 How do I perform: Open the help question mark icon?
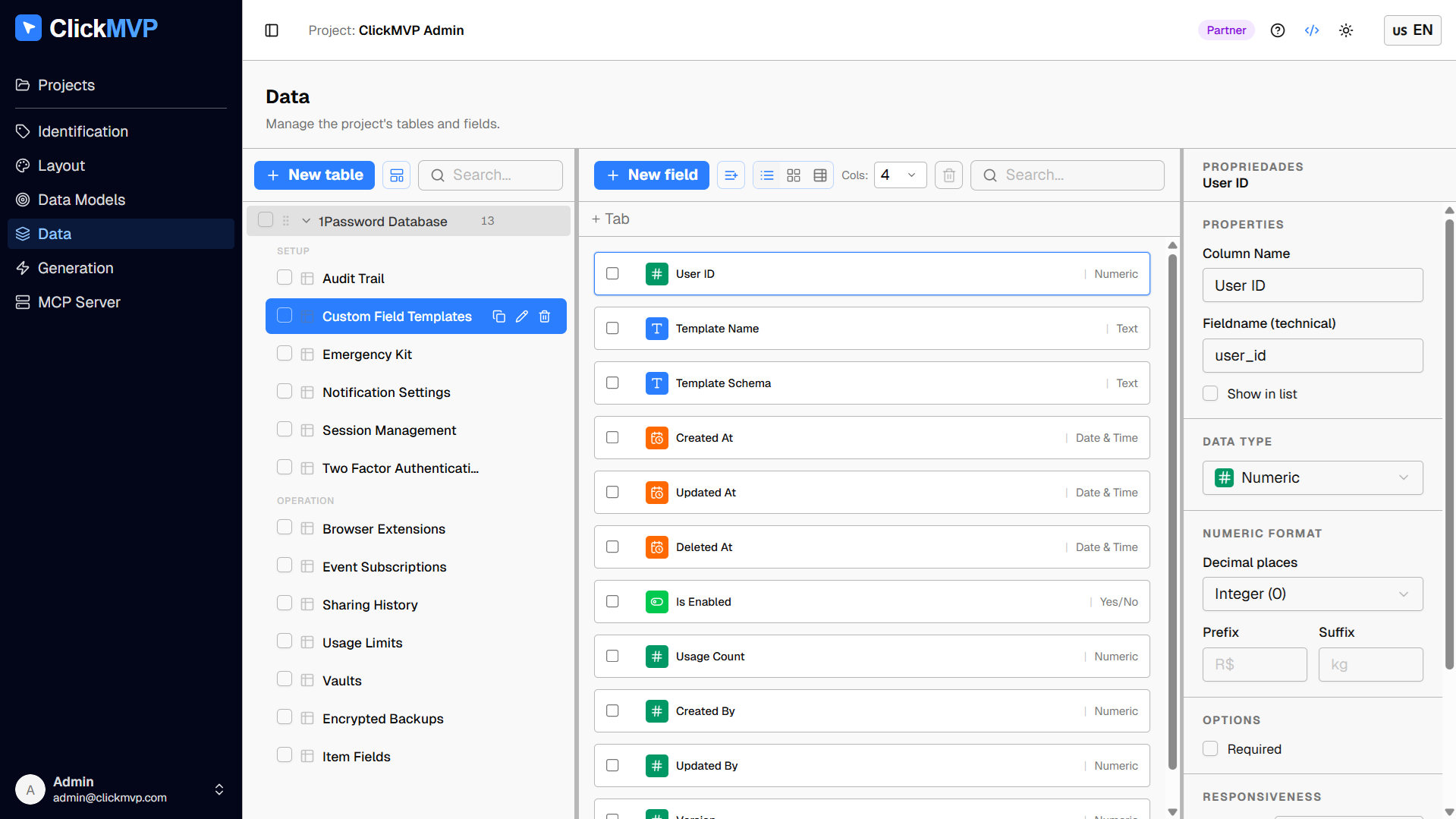point(1278,30)
